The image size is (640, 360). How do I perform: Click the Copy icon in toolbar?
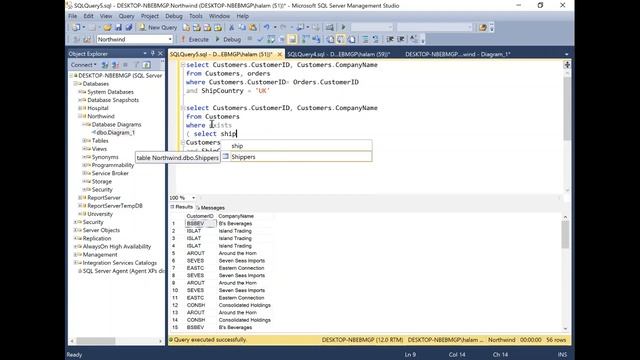coord(242,27)
